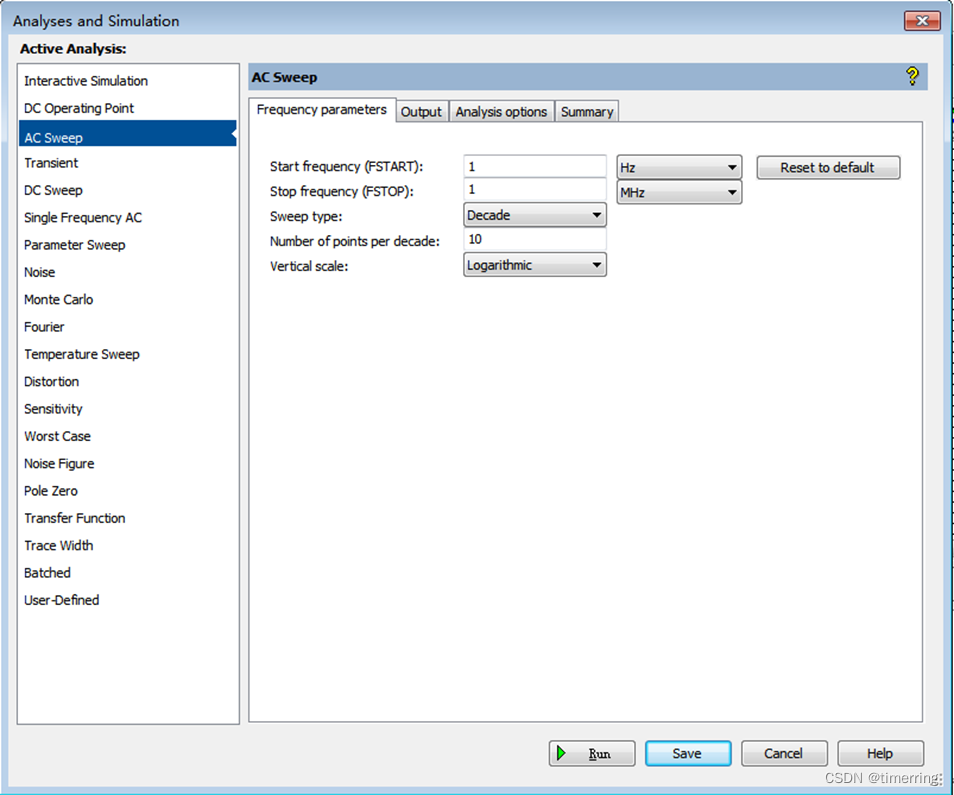Click the Stop frequency input field
The image size is (954, 795).
tap(535, 190)
